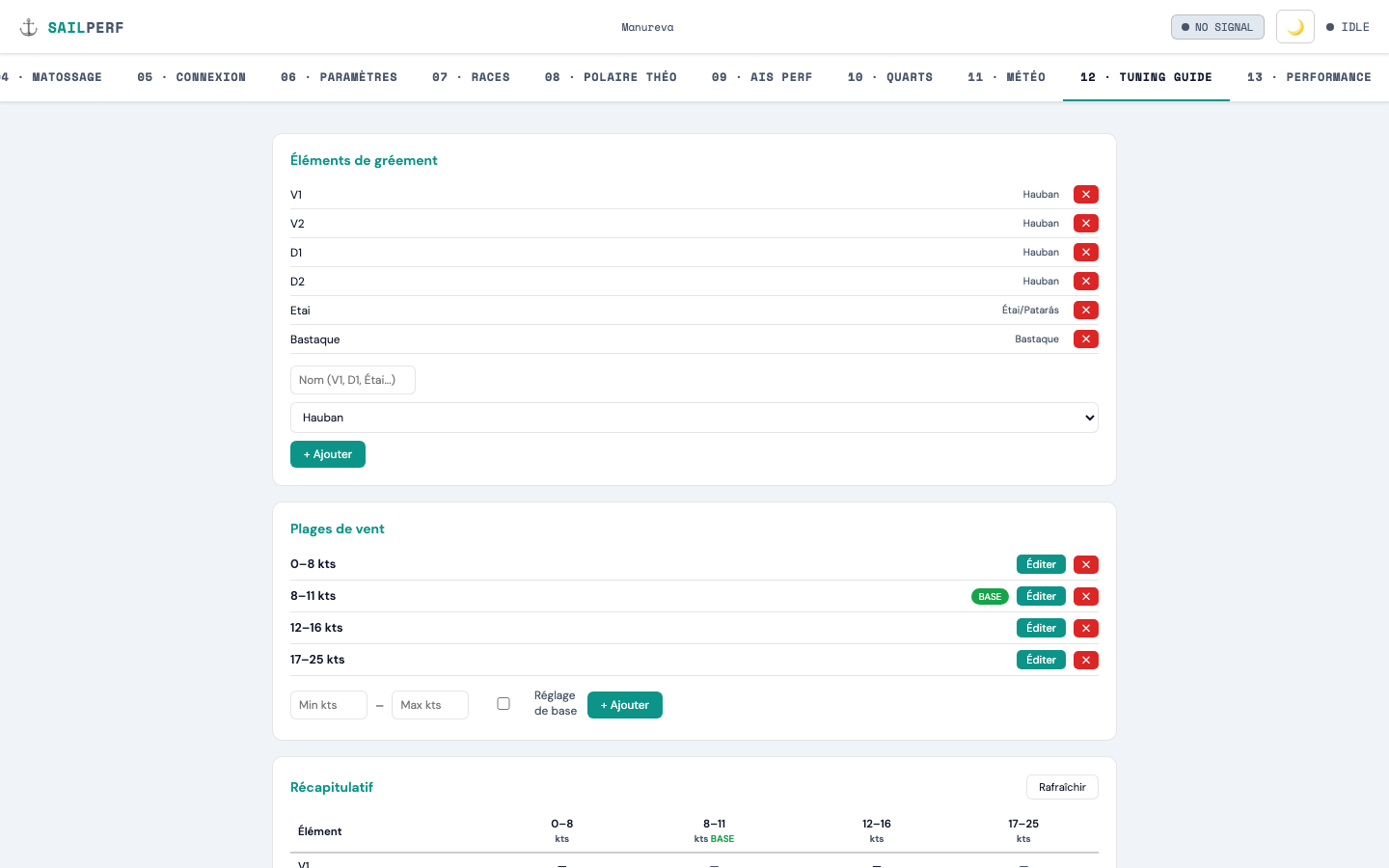Click the Bastaque element name
Screen dimensions: 1389x868
point(315,339)
